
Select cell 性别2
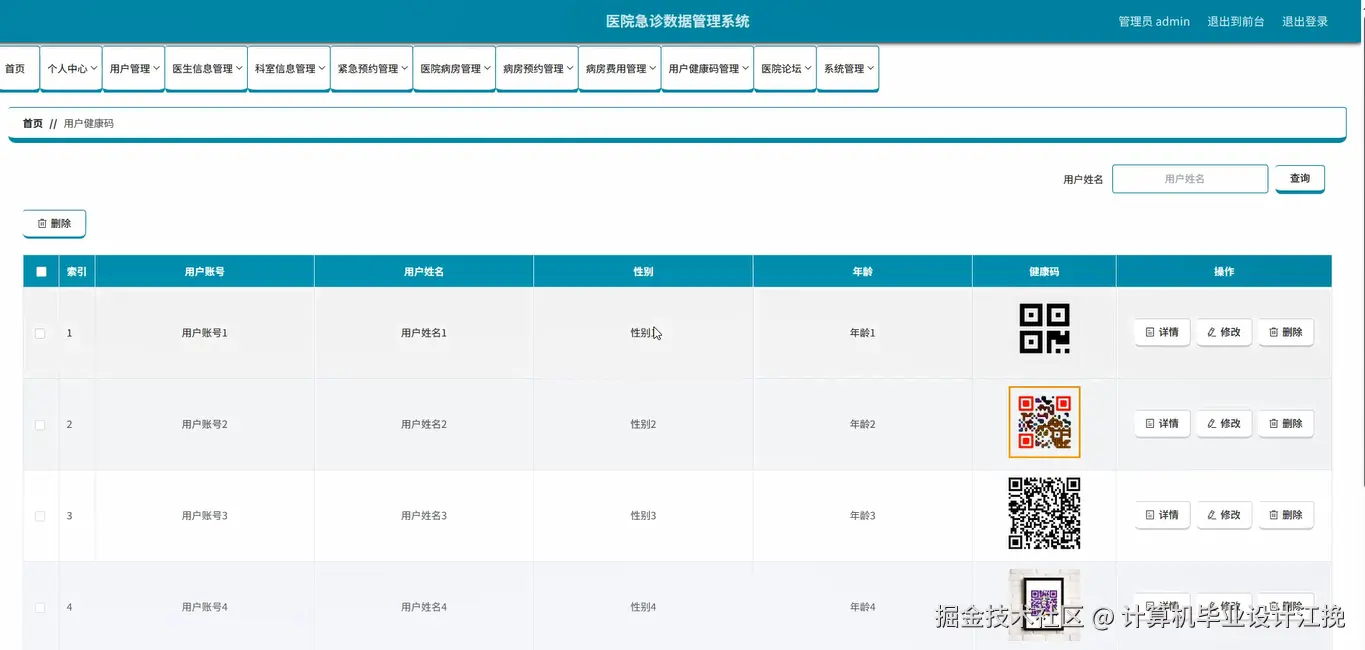point(643,425)
